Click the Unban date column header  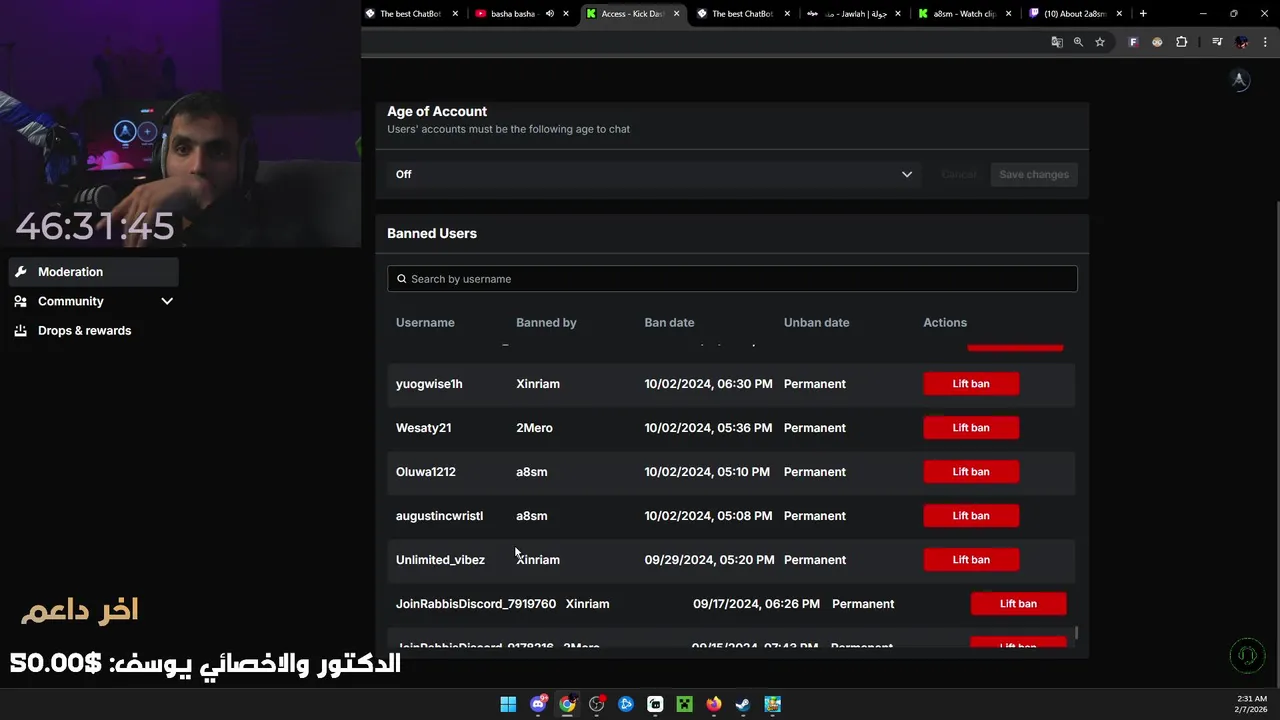point(816,323)
